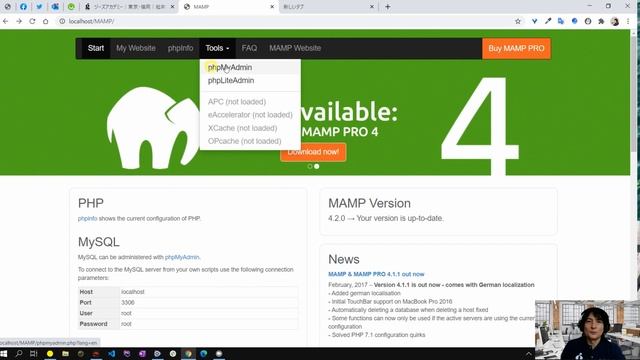Screen dimensions: 640x360
Task: Open the Google Translate extension icon
Action: (x=561, y=21)
